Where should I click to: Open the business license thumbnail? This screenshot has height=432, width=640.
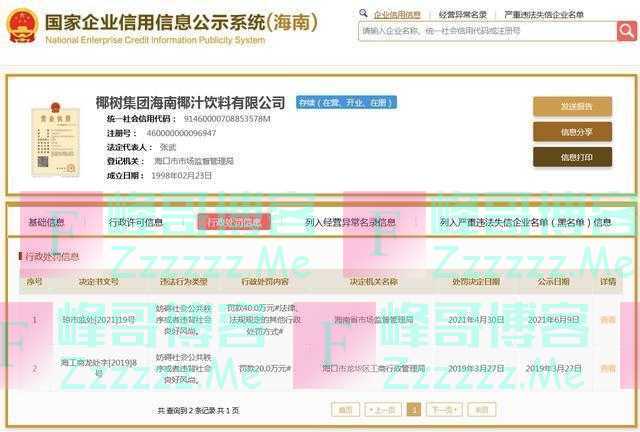pos(56,140)
